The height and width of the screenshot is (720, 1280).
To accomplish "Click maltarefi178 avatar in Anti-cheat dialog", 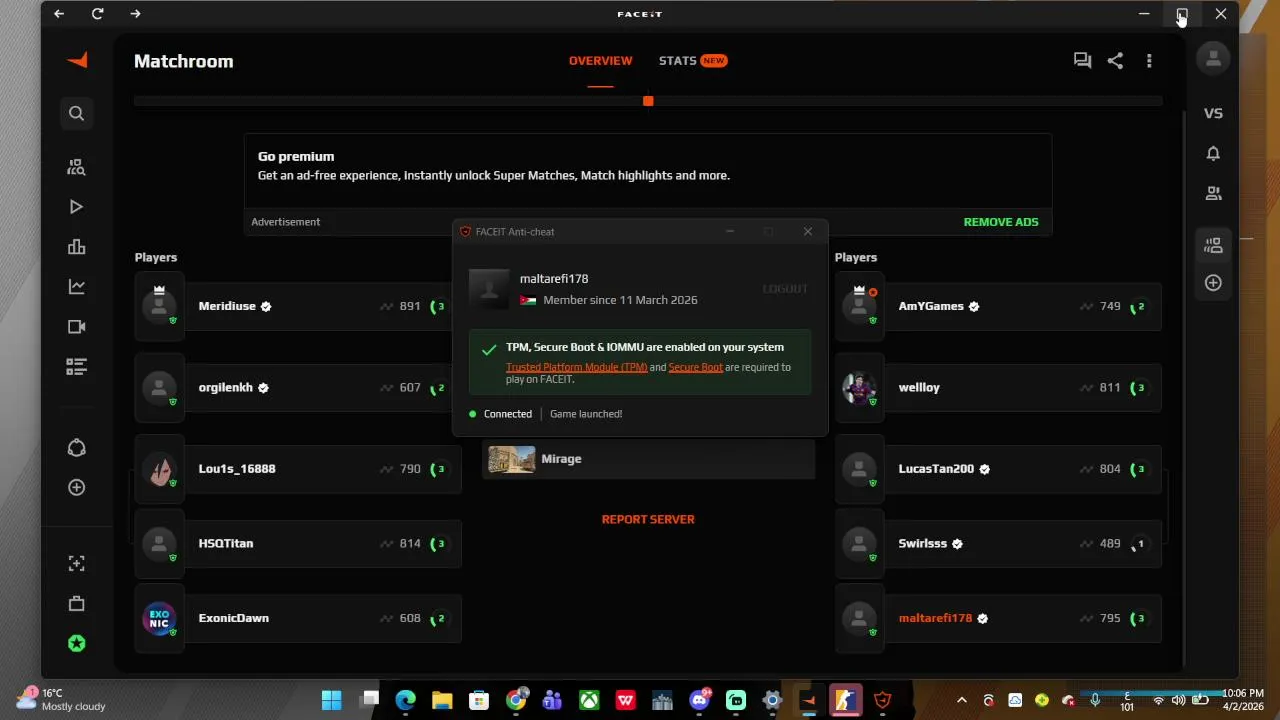I will [489, 289].
